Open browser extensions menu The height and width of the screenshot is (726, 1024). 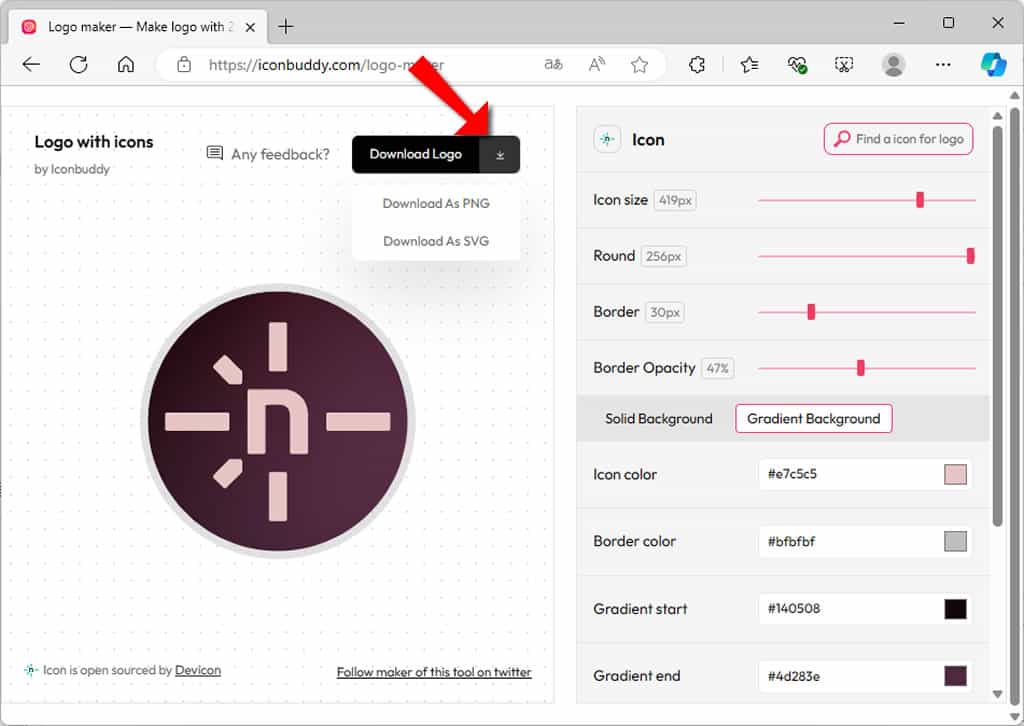tap(697, 65)
